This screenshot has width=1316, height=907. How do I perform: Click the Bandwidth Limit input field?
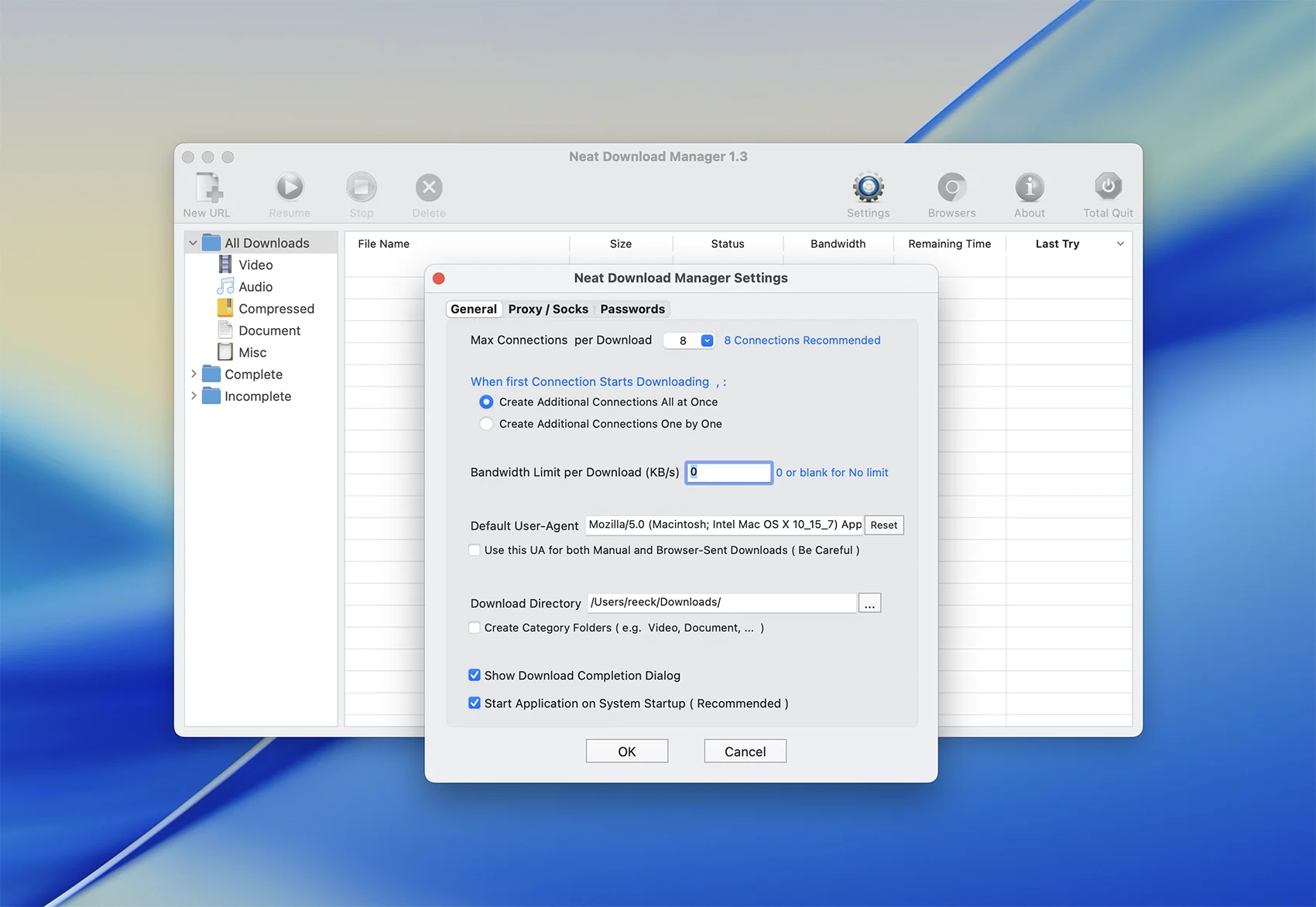[x=728, y=473]
